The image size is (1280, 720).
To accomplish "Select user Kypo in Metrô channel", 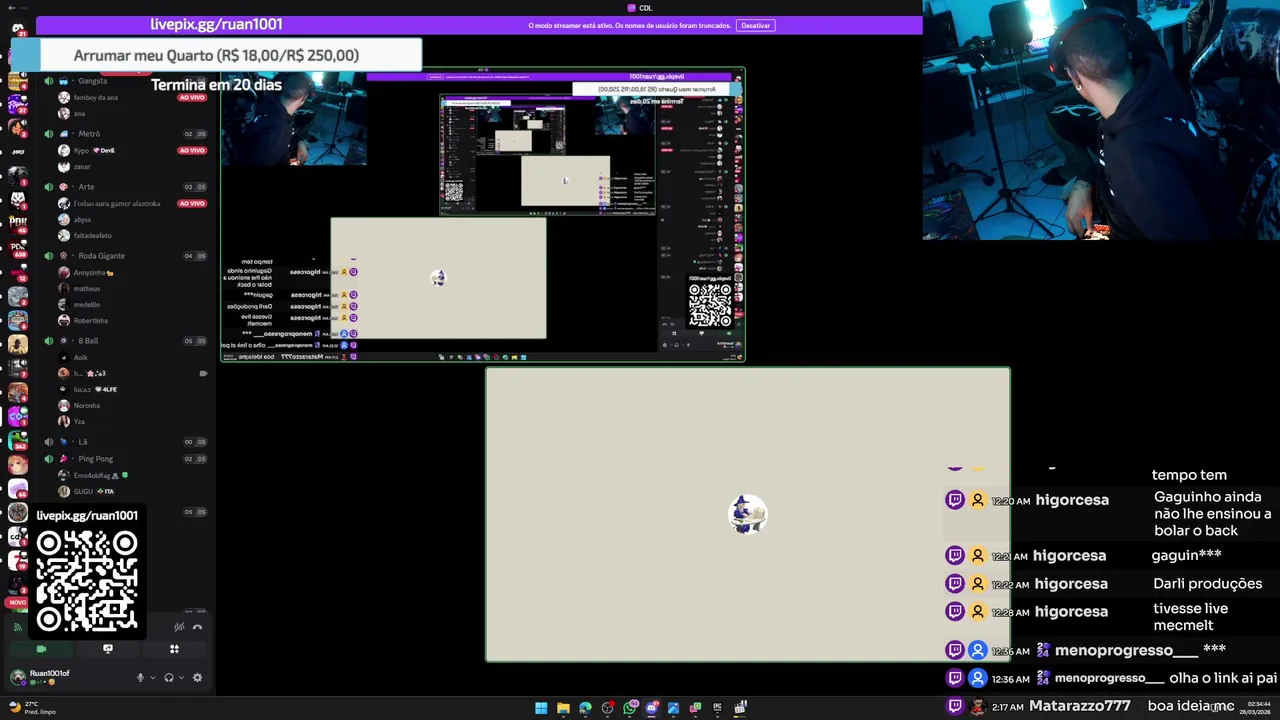I will [87, 150].
